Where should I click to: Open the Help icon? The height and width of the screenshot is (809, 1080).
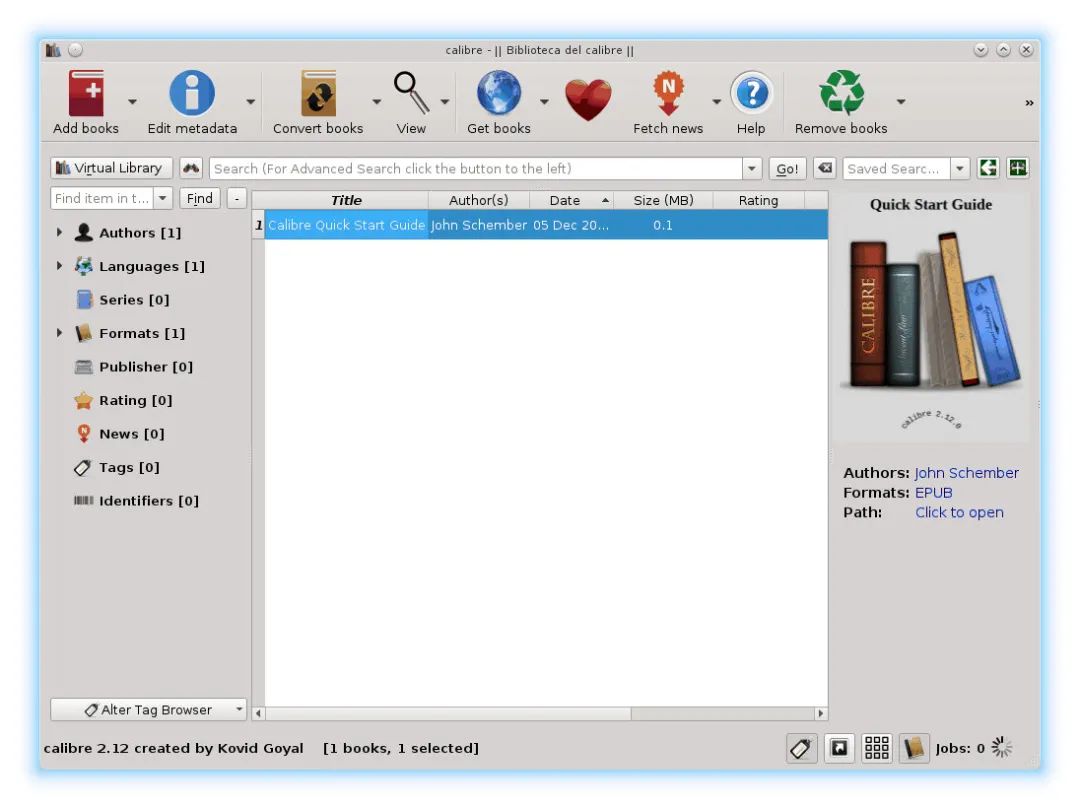point(751,96)
